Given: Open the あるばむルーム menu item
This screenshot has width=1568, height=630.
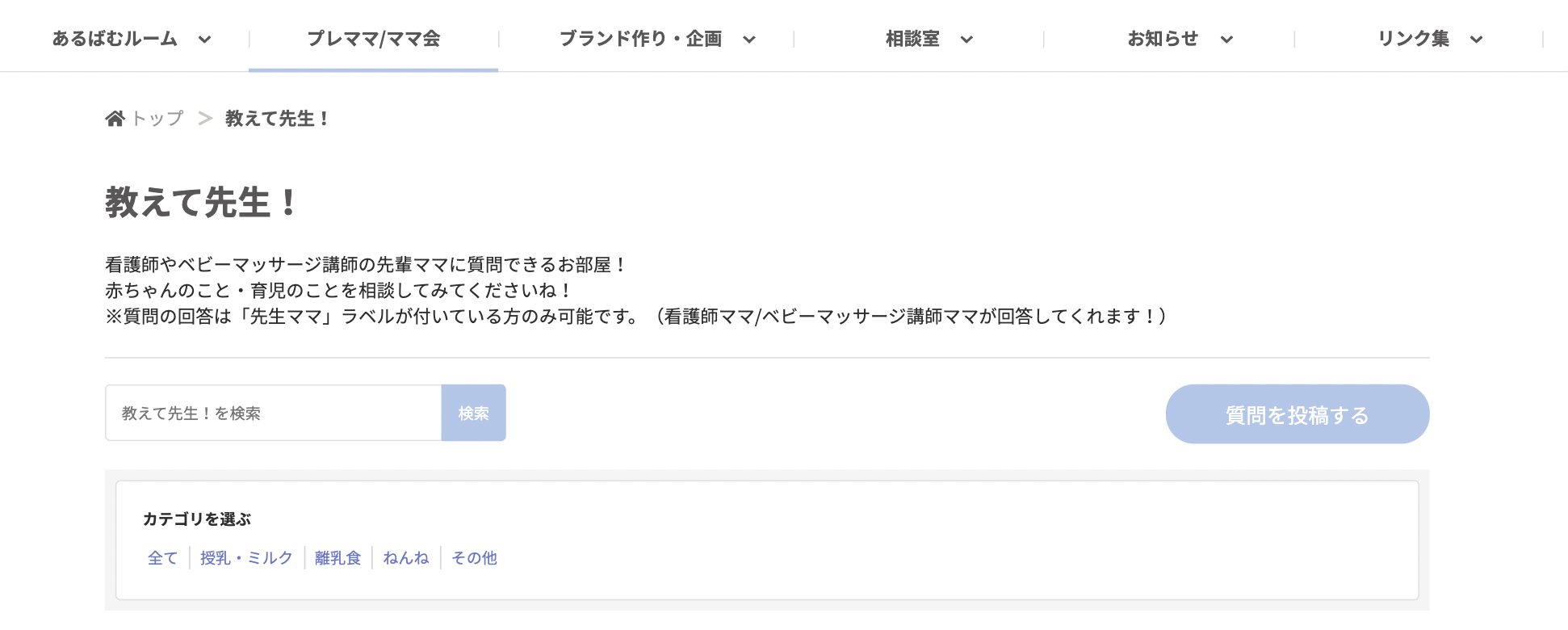Looking at the screenshot, I should click(x=115, y=39).
